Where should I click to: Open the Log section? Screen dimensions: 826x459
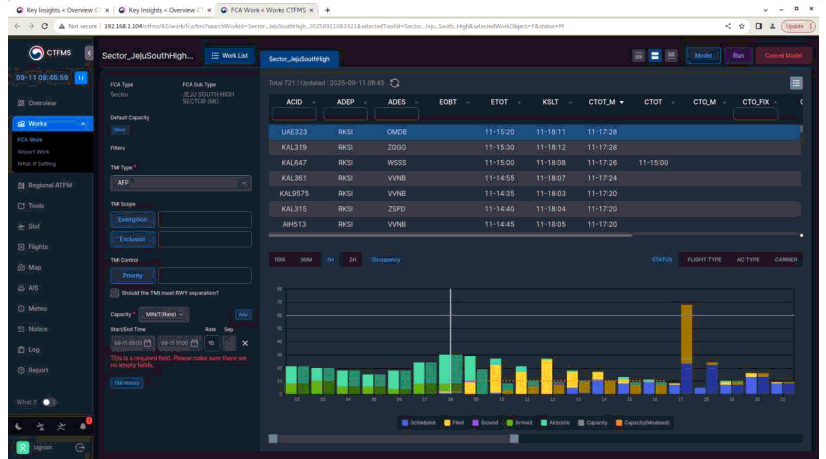pyautogui.click(x=34, y=350)
